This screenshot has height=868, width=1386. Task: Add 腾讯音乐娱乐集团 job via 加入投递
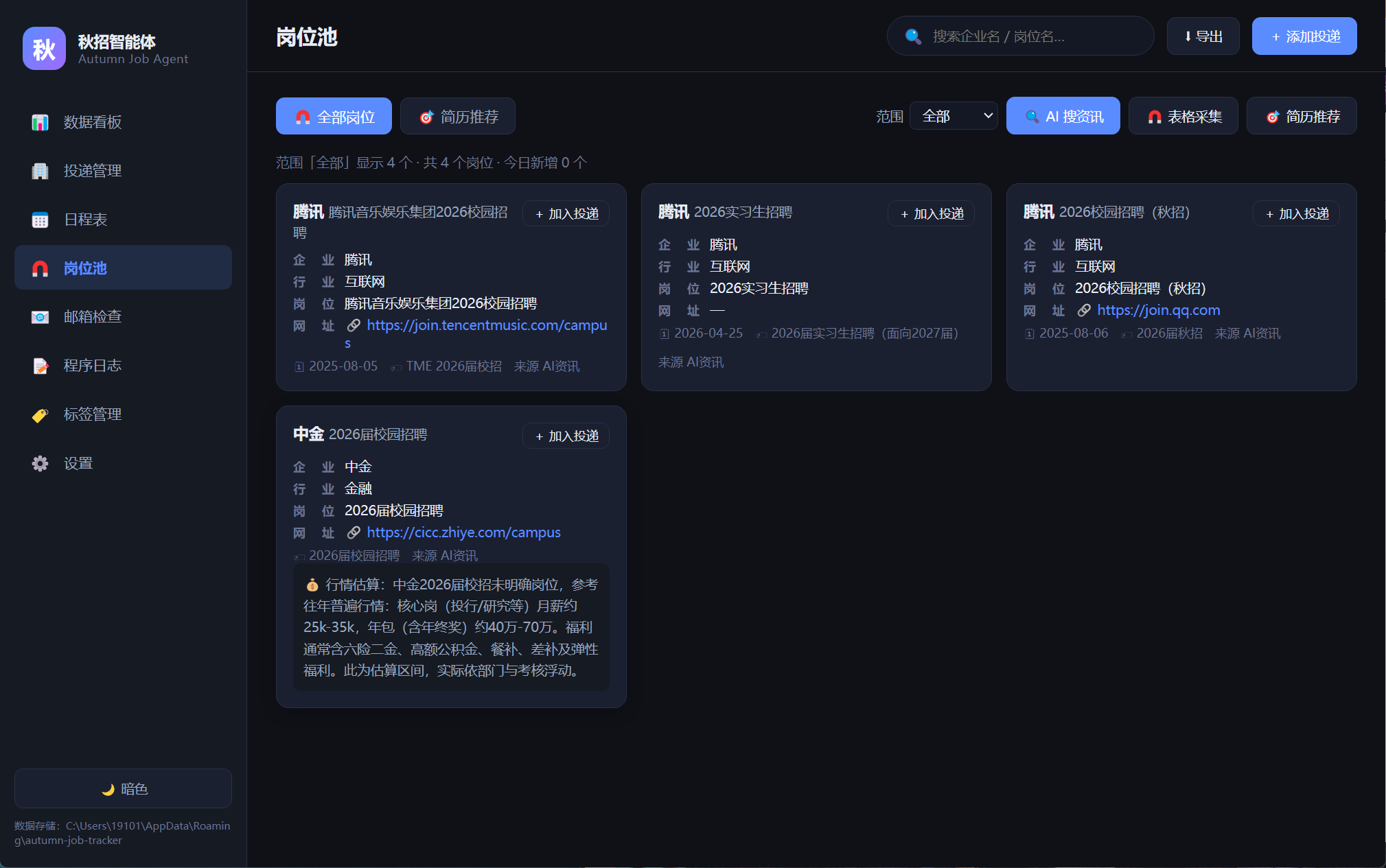(x=566, y=214)
